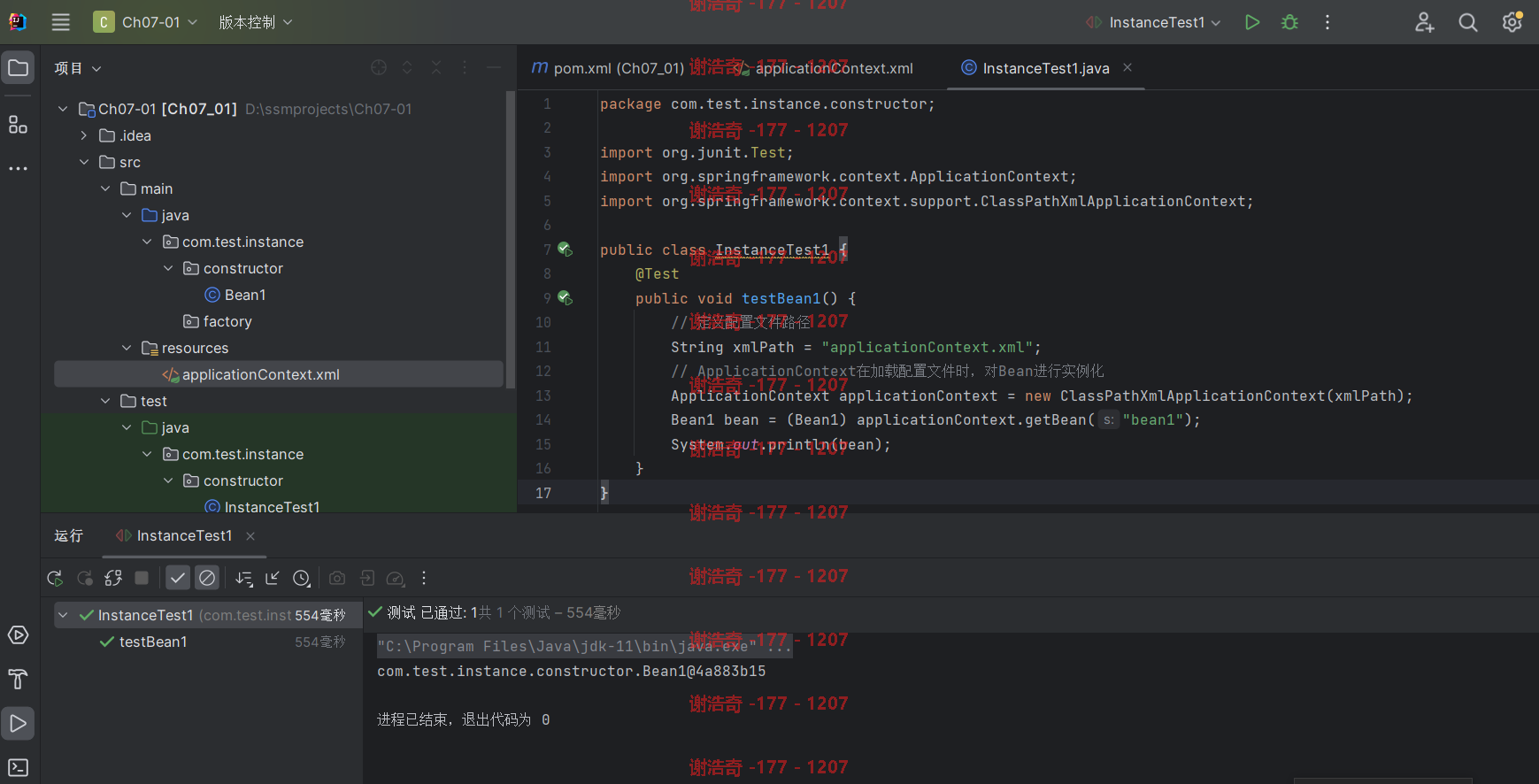
Task: Toggle the Run tool window icon
Action: click(19, 723)
